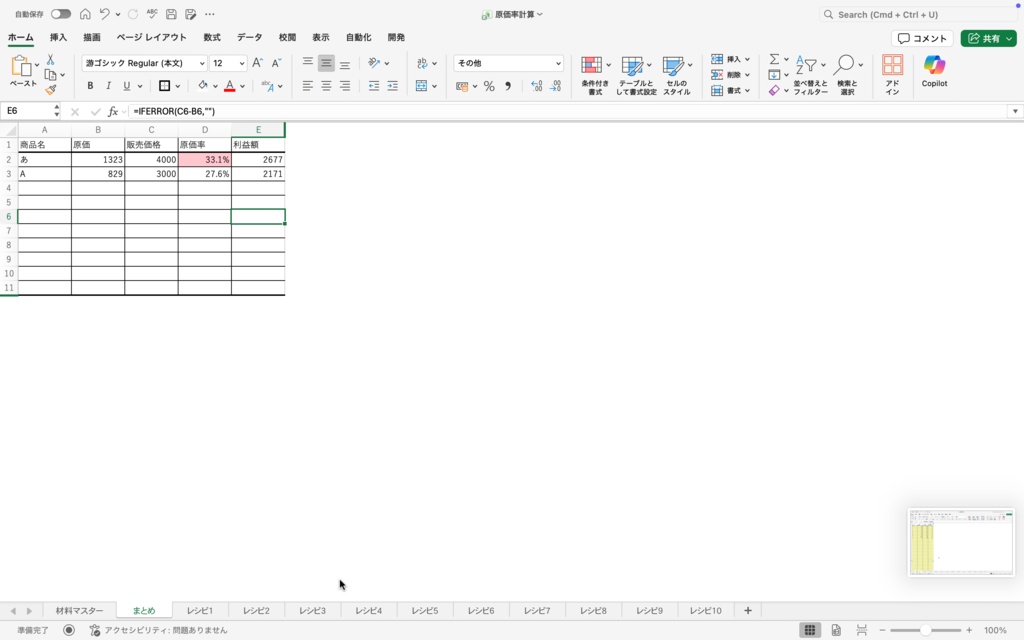Image resolution: width=1024 pixels, height=640 pixels.
Task: Open Sort and Filter menu
Action: click(810, 75)
